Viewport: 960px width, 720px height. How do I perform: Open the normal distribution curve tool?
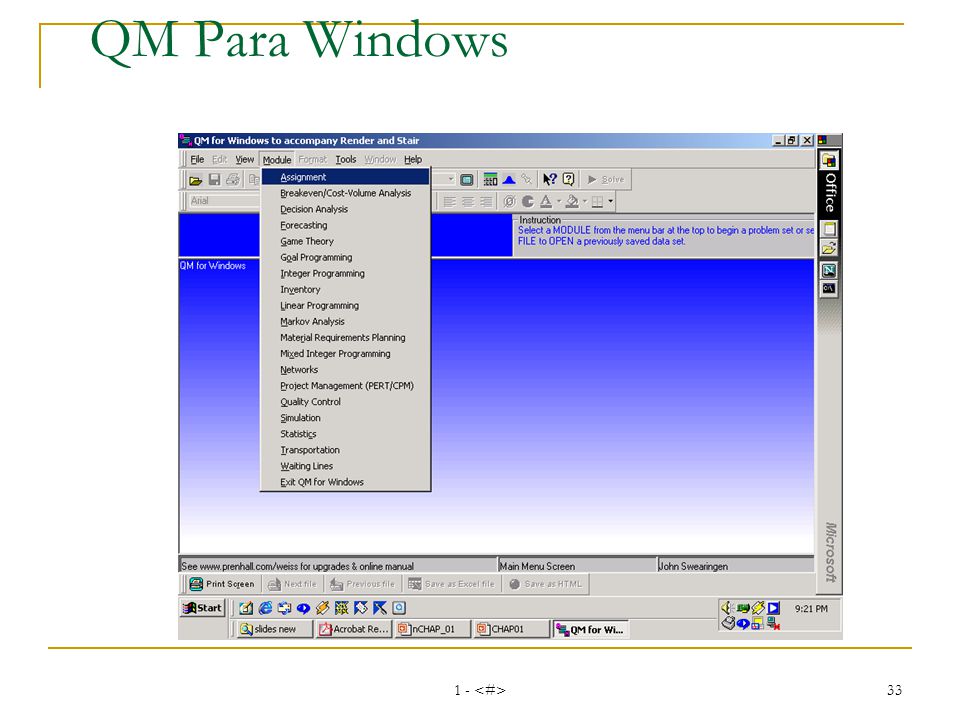[x=509, y=179]
